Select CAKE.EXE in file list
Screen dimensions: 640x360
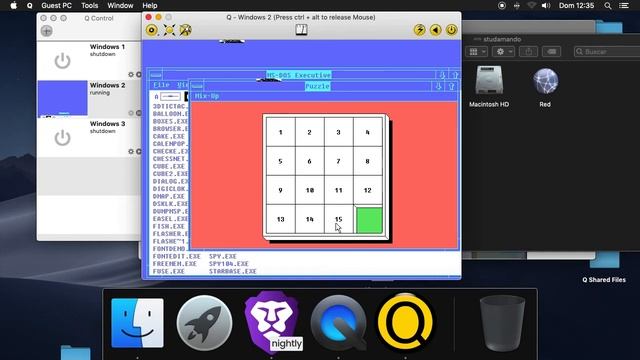tap(169, 136)
